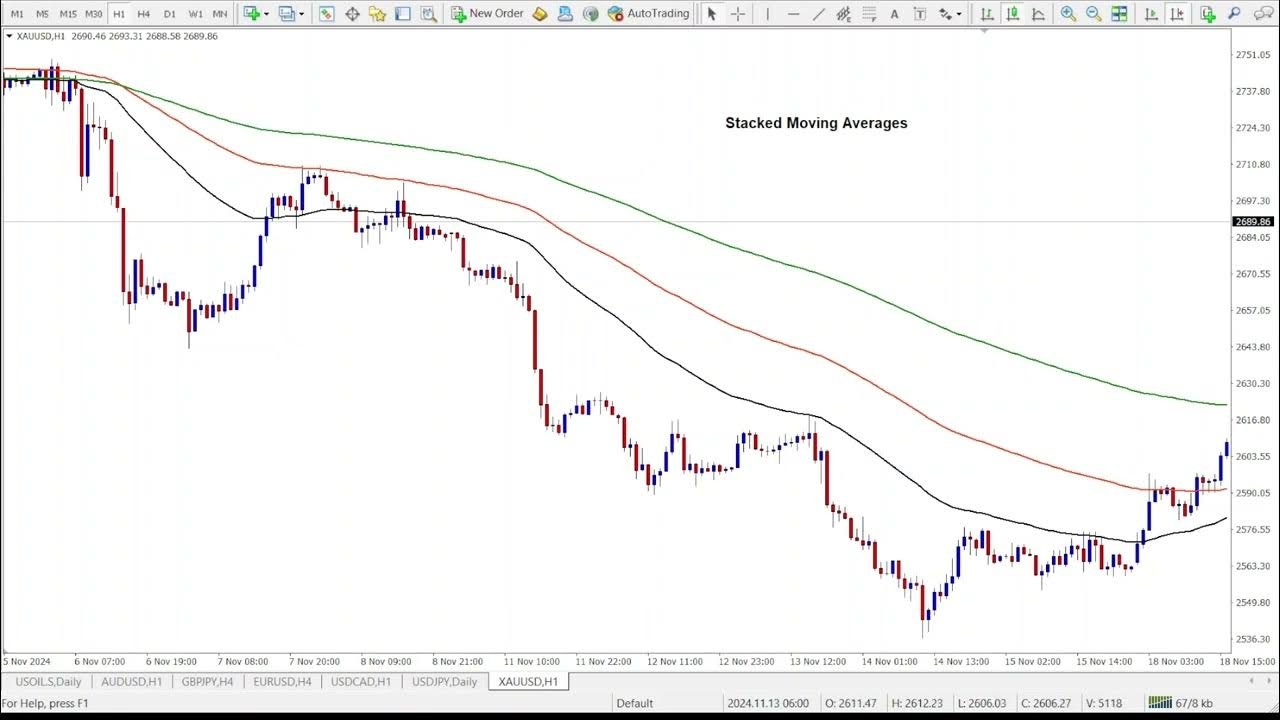Screen dimensions: 1280x720
Task: Toggle chart Auto Scroll
Action: [1152, 13]
